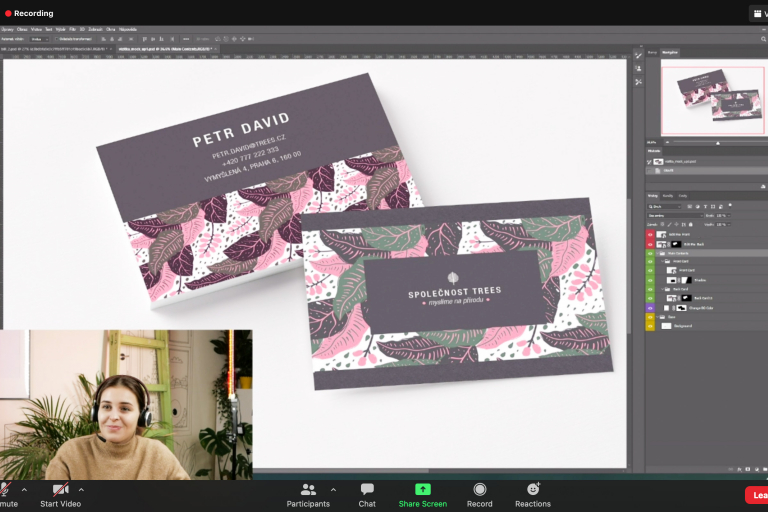Open the Reactions emoji icon

click(533, 490)
